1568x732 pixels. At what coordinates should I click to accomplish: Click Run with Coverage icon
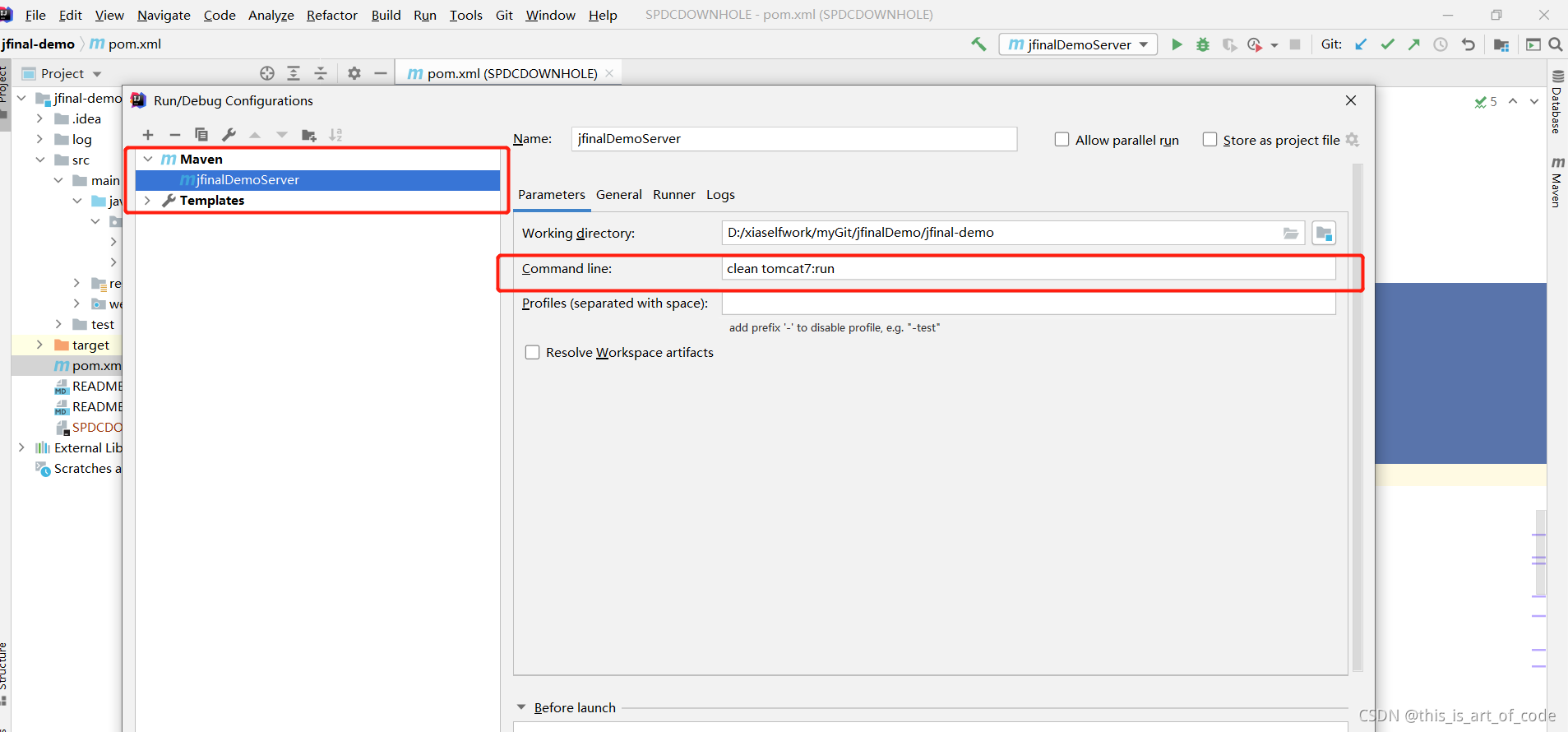click(x=1229, y=44)
